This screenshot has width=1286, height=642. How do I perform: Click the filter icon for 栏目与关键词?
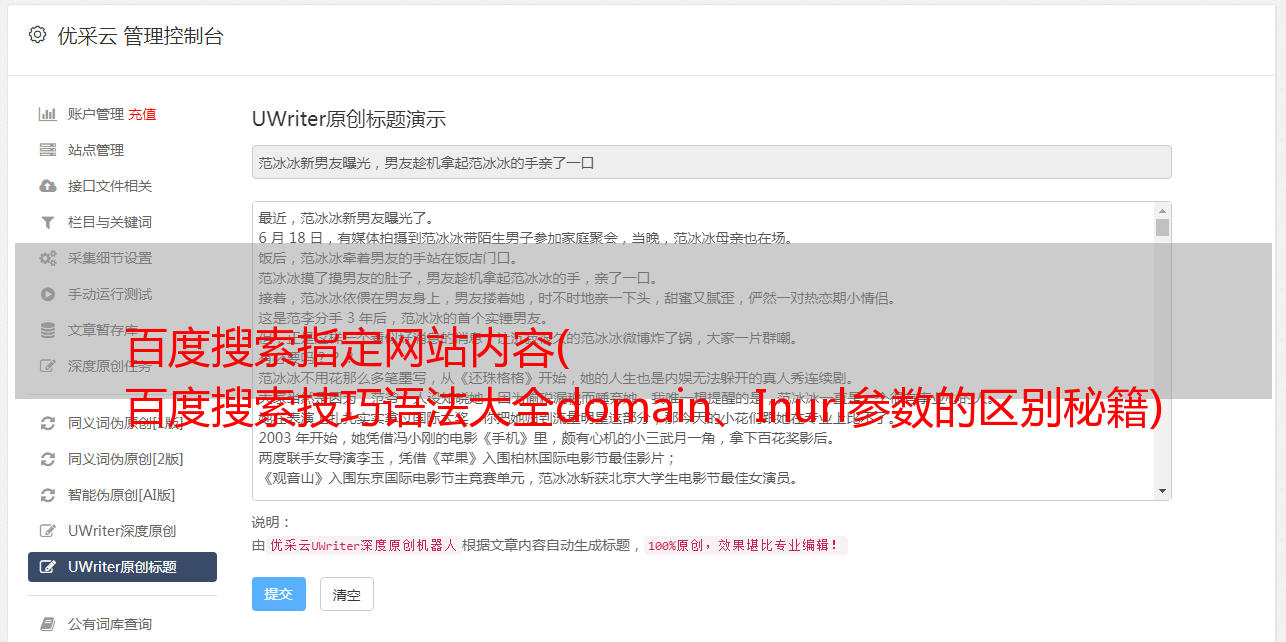(x=47, y=222)
